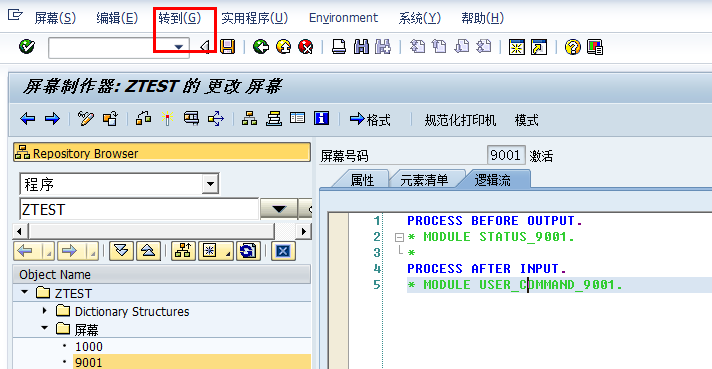
Task: Collapse all nodes in the object tree
Action: click(148, 251)
